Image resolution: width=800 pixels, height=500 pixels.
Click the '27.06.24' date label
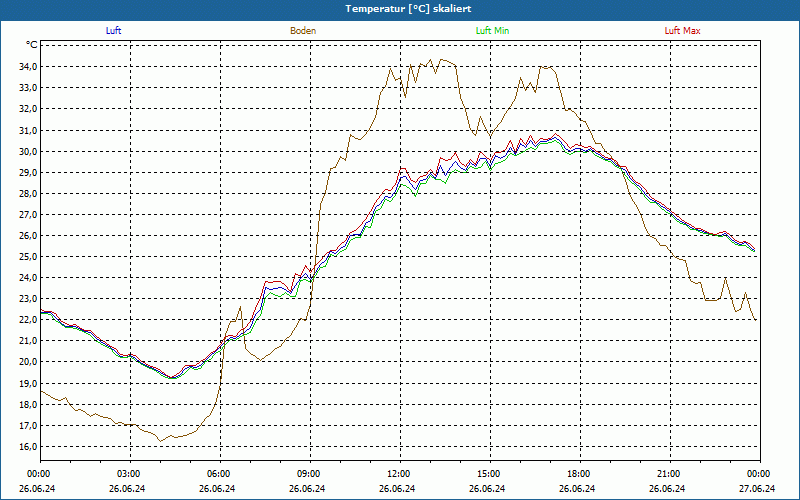(757, 489)
